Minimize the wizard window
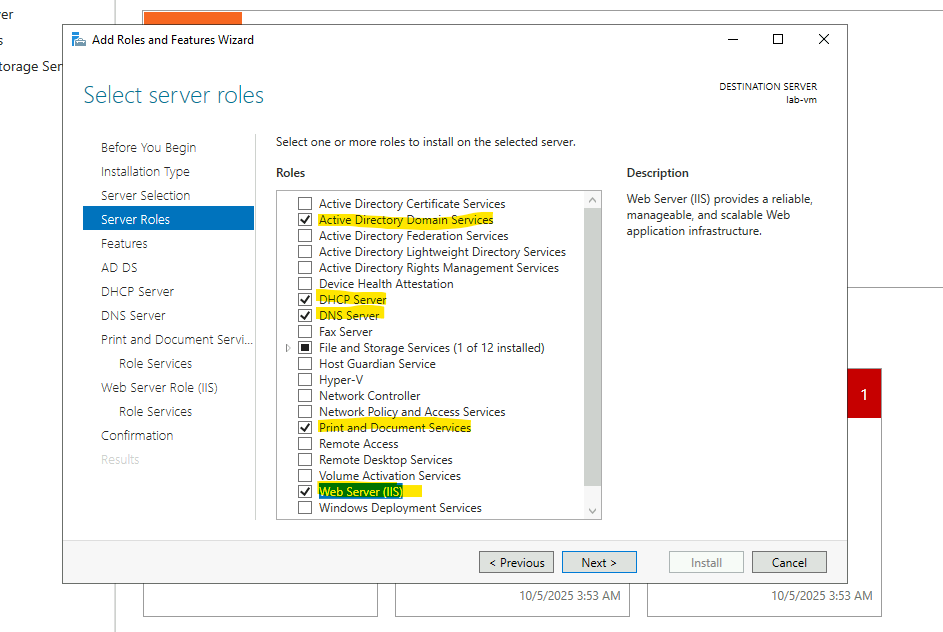The height and width of the screenshot is (632, 943). (733, 40)
